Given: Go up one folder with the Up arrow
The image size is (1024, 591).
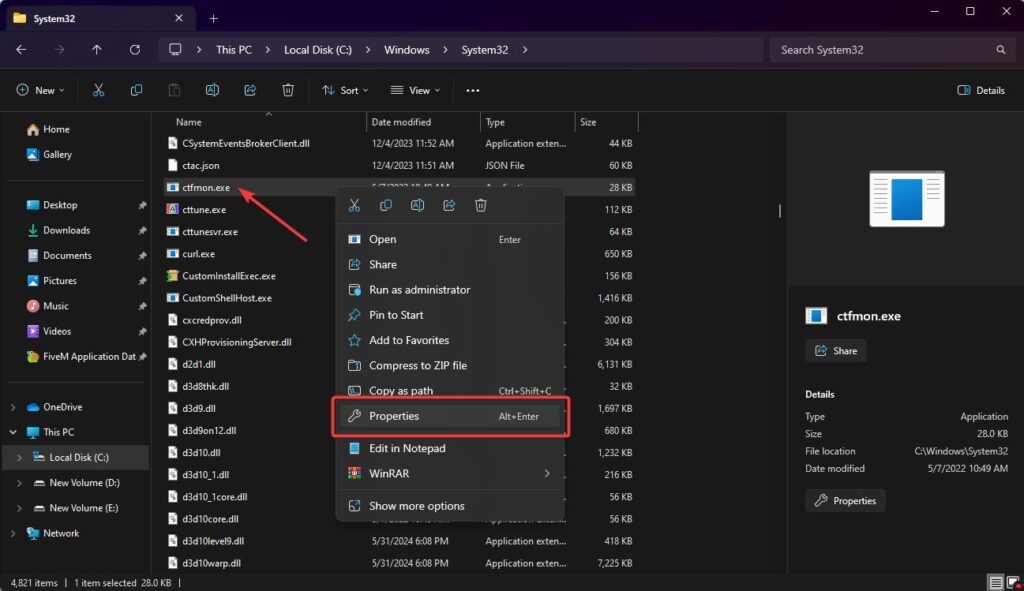Looking at the screenshot, I should coord(97,50).
